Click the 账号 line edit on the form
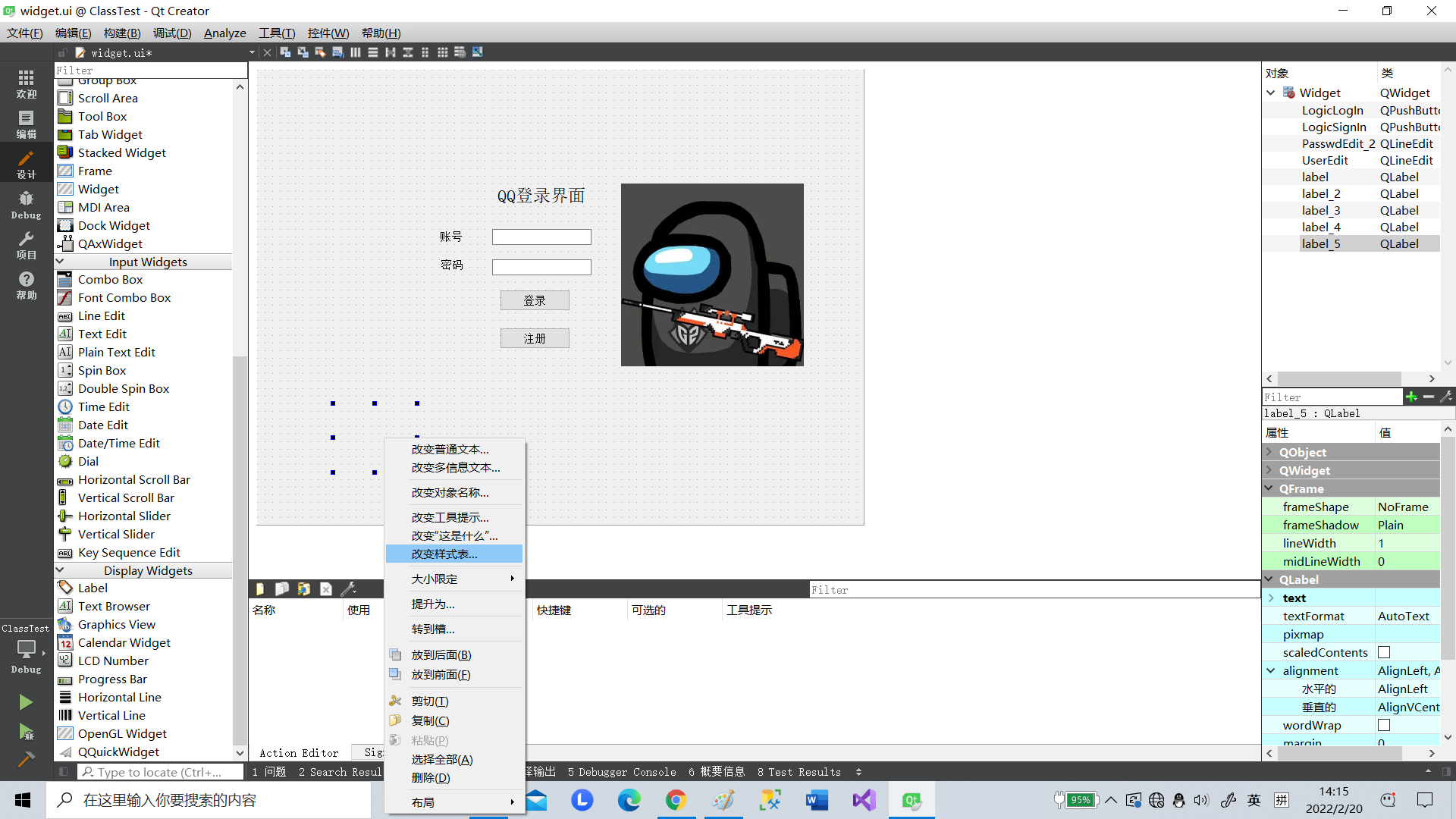The image size is (1456, 819). (541, 237)
